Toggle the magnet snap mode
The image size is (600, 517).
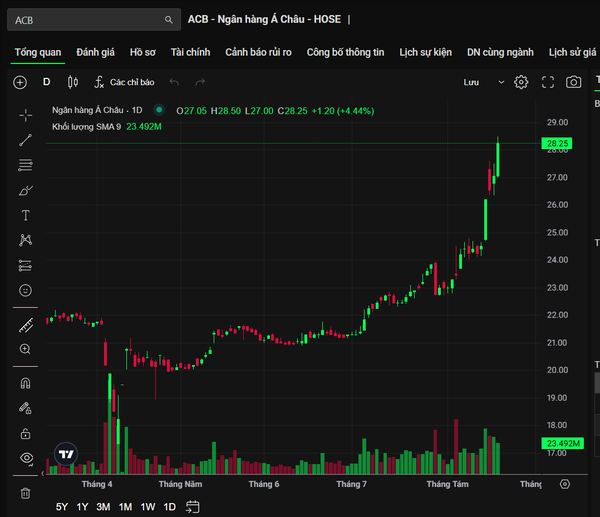tap(26, 383)
